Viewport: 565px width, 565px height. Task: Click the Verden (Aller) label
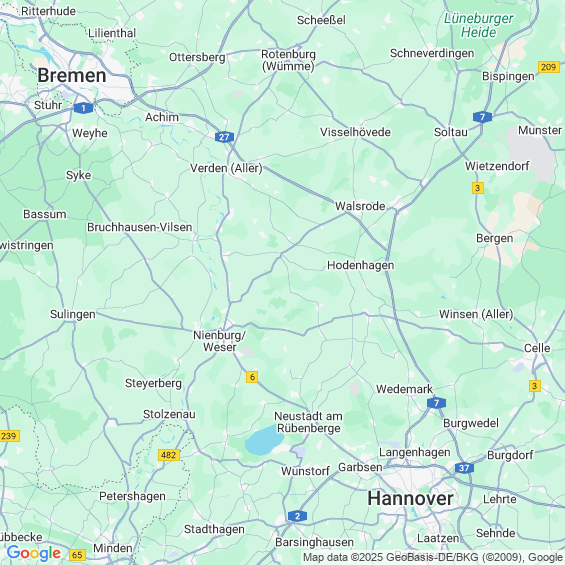point(226,168)
